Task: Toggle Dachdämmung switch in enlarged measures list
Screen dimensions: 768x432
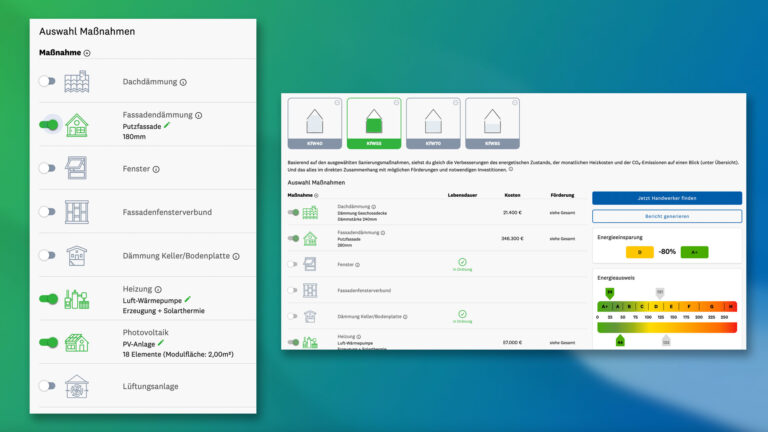Action: (x=48, y=81)
